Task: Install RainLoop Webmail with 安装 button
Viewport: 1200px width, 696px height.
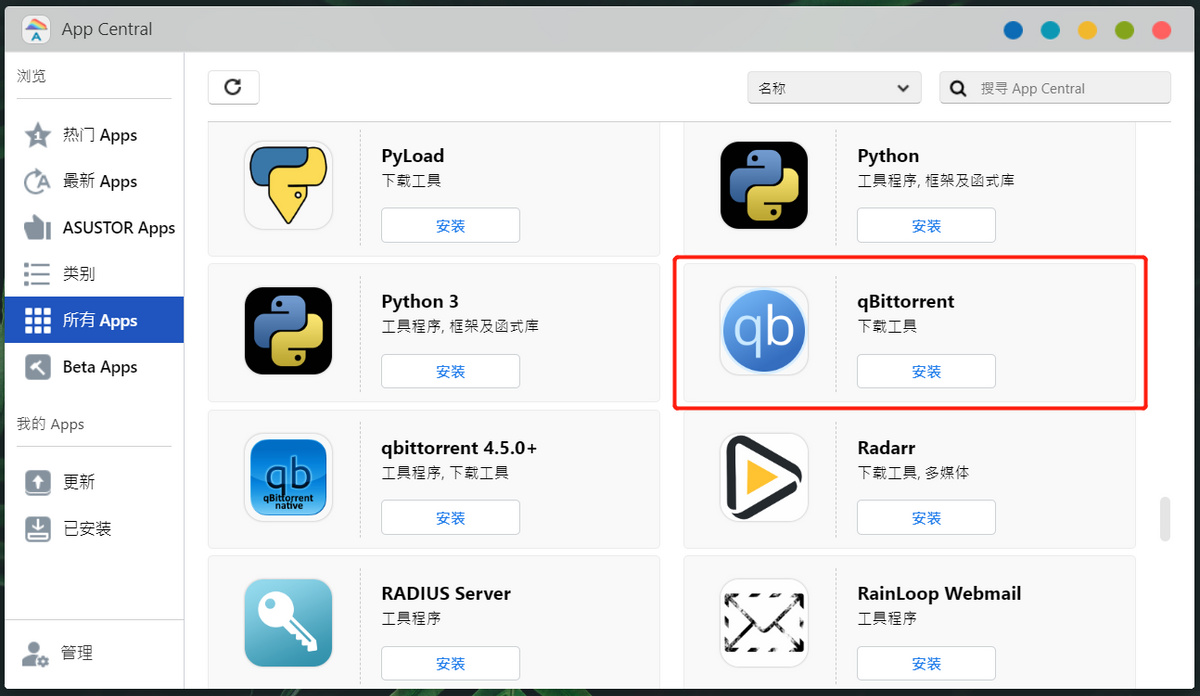Action: [926, 663]
